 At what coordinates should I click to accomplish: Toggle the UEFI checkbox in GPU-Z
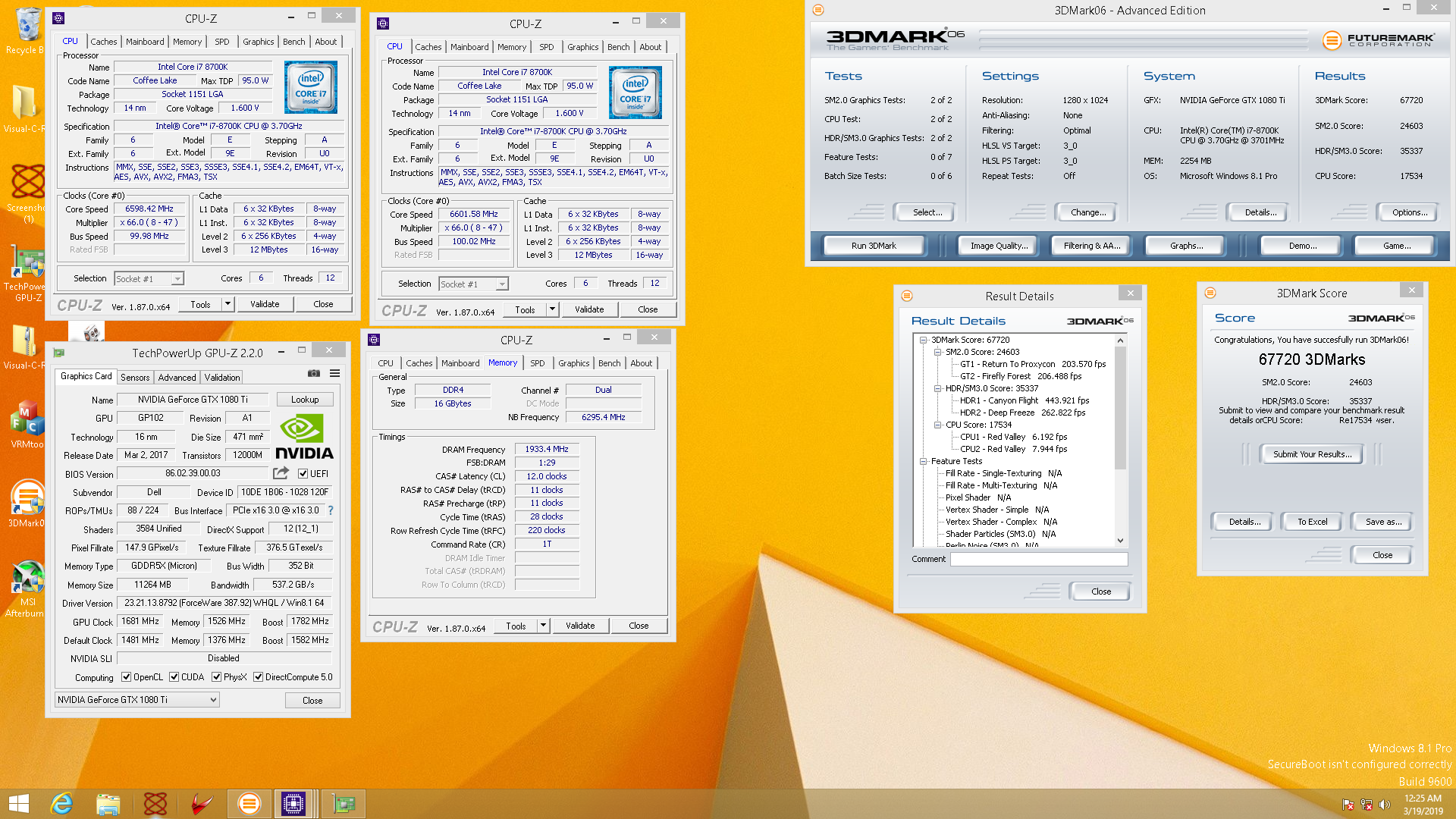303,474
